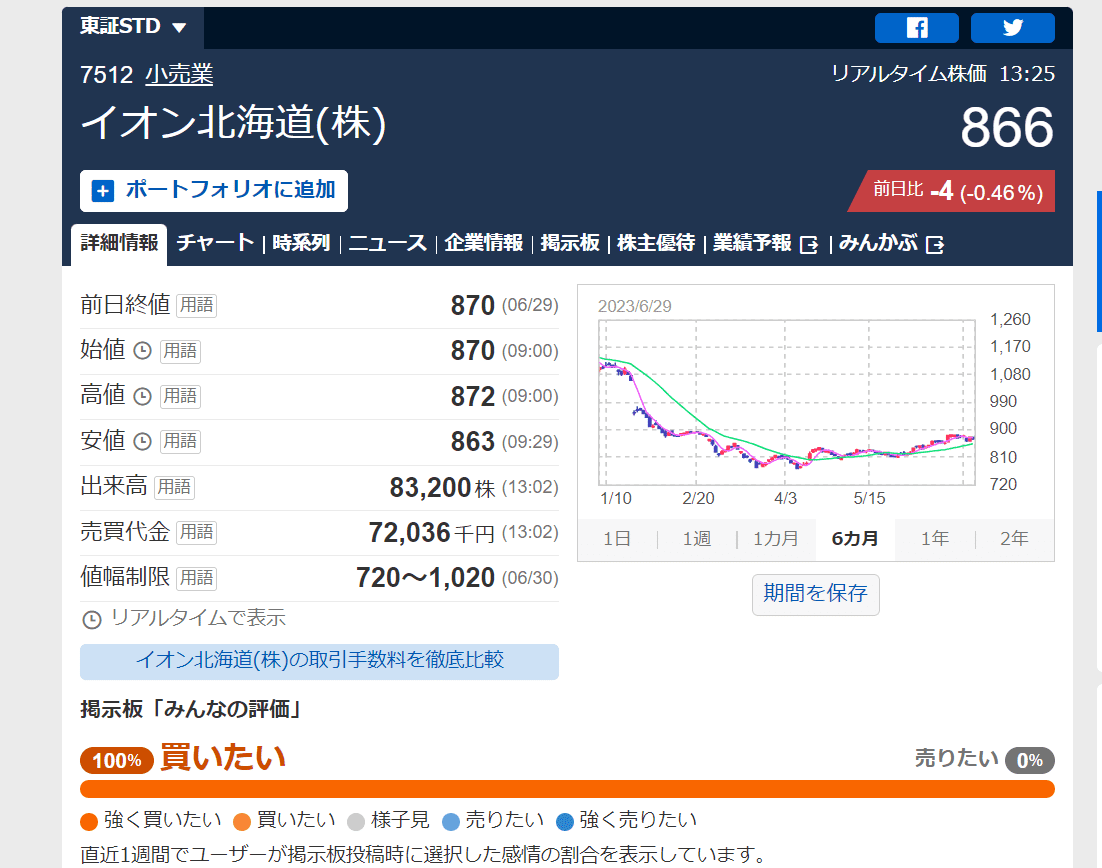The width and height of the screenshot is (1102, 868).
Task: Click the light-orange 買いたい legend dot
Action: click(242, 822)
